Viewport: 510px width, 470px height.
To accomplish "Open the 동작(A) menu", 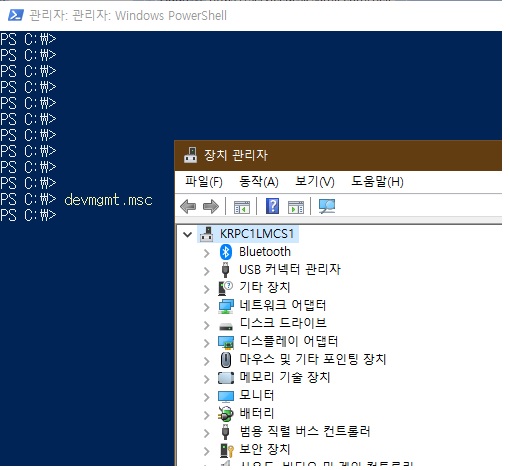I will [x=259, y=182].
